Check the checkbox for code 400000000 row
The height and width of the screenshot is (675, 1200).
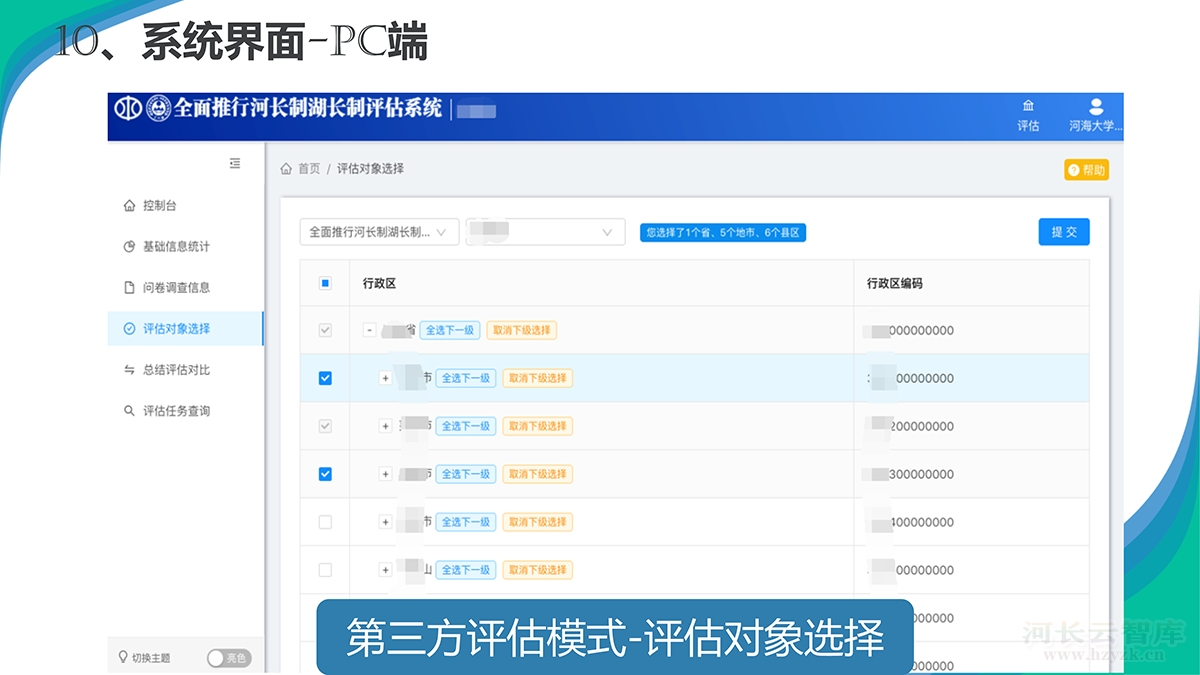click(x=325, y=522)
